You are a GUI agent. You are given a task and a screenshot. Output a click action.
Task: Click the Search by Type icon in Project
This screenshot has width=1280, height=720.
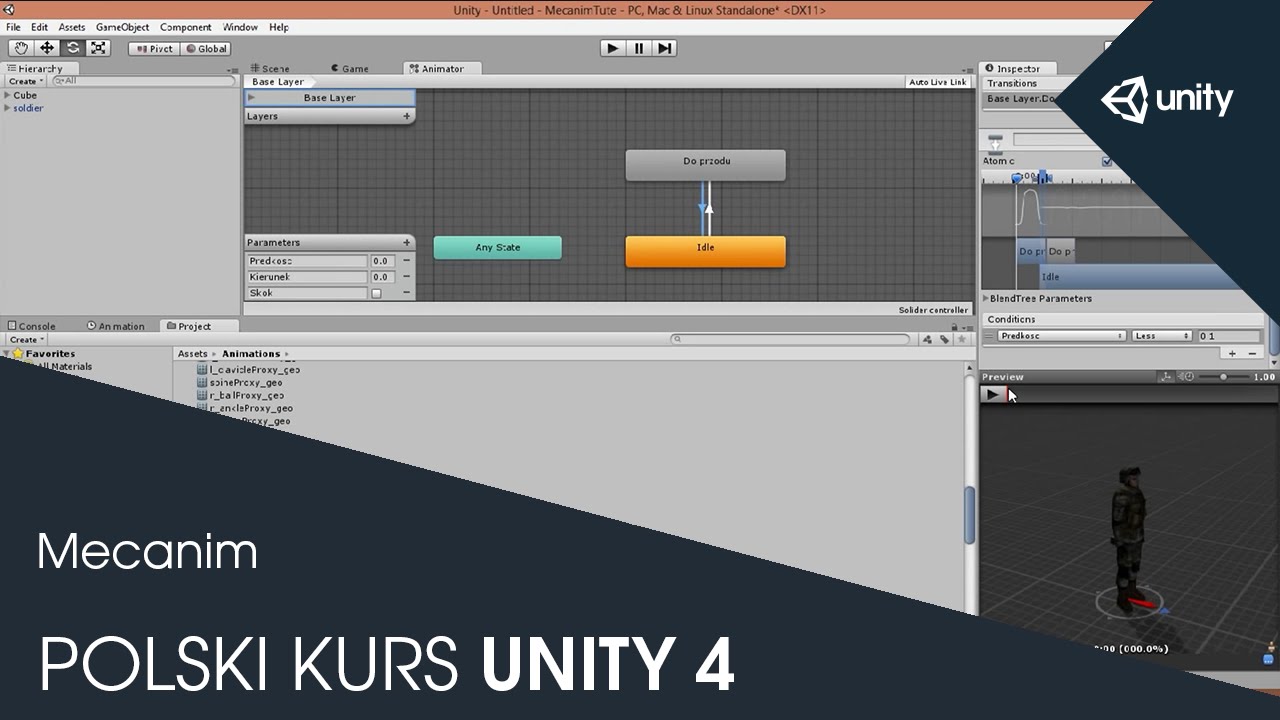point(927,339)
